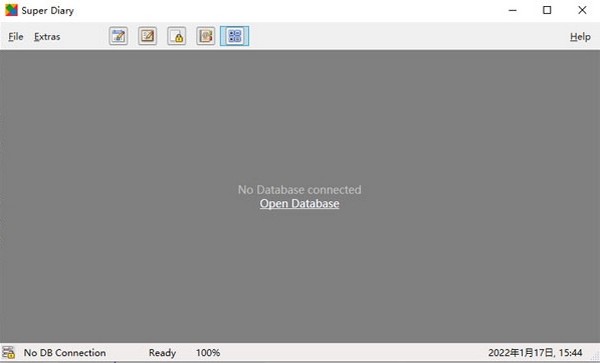Viewport: 600px width, 363px height.
Task: Click the brown address book toolbar icon
Action: (x=205, y=36)
